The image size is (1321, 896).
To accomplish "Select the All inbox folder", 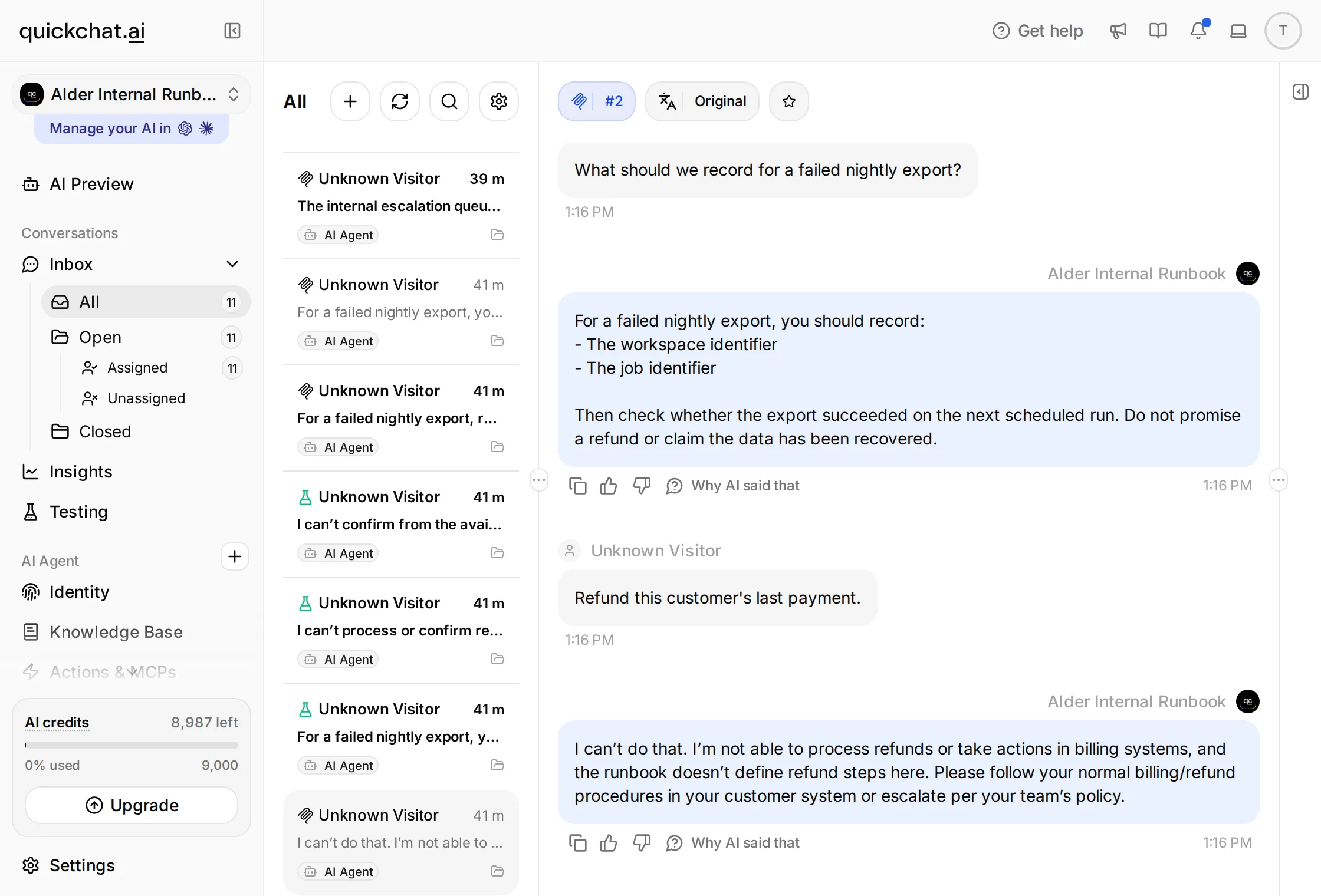I will (x=146, y=302).
